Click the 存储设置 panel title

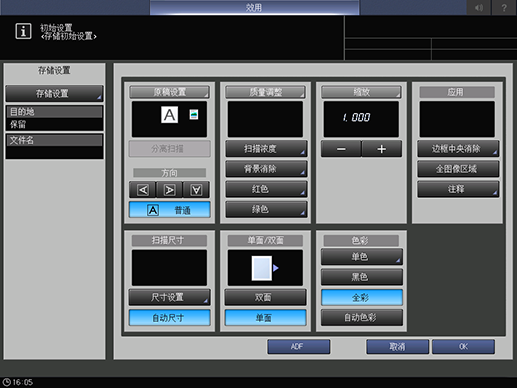(54, 71)
